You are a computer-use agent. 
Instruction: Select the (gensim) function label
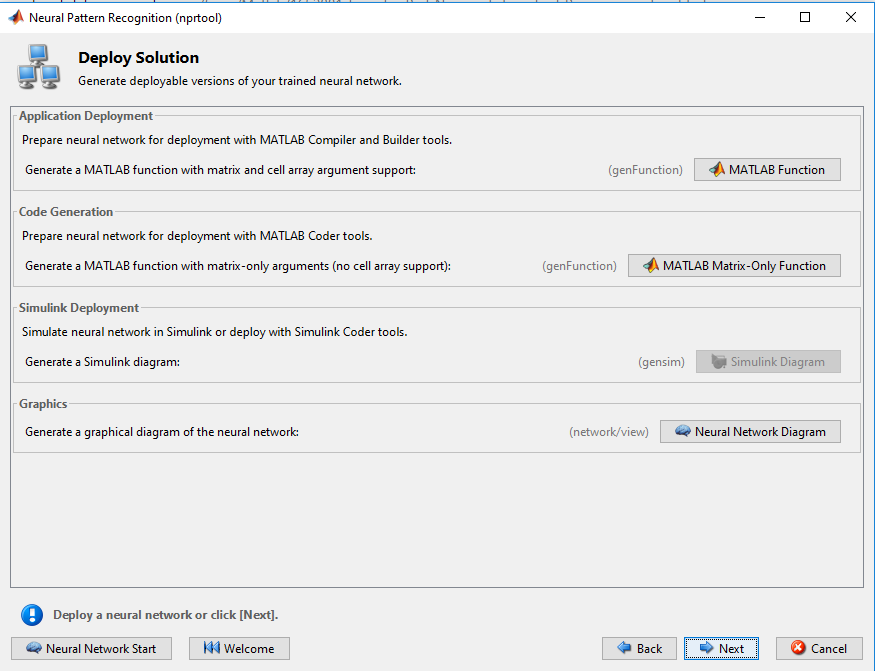coord(661,362)
